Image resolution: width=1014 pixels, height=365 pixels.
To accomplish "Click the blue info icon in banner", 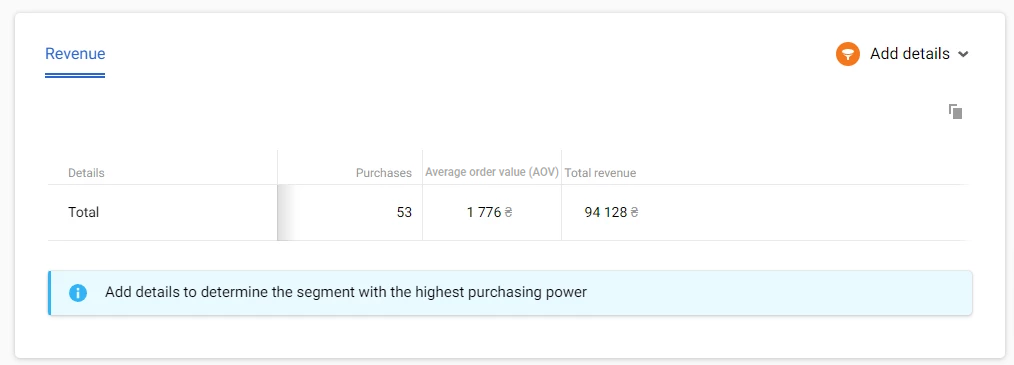I will point(78,293).
